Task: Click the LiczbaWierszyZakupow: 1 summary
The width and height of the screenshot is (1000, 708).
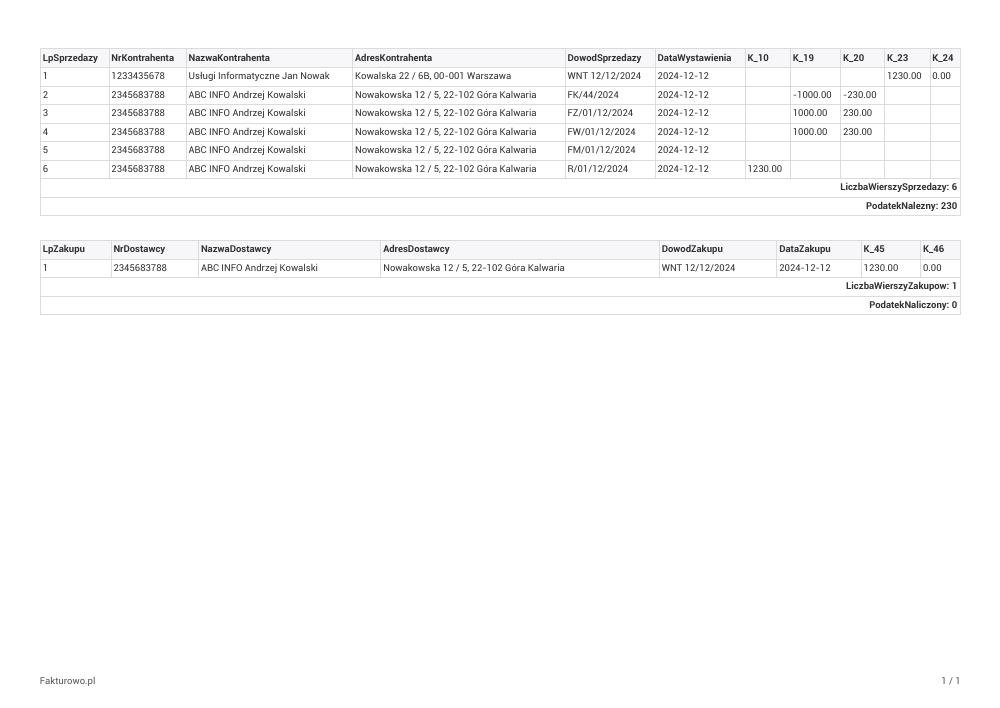Action: pos(901,286)
